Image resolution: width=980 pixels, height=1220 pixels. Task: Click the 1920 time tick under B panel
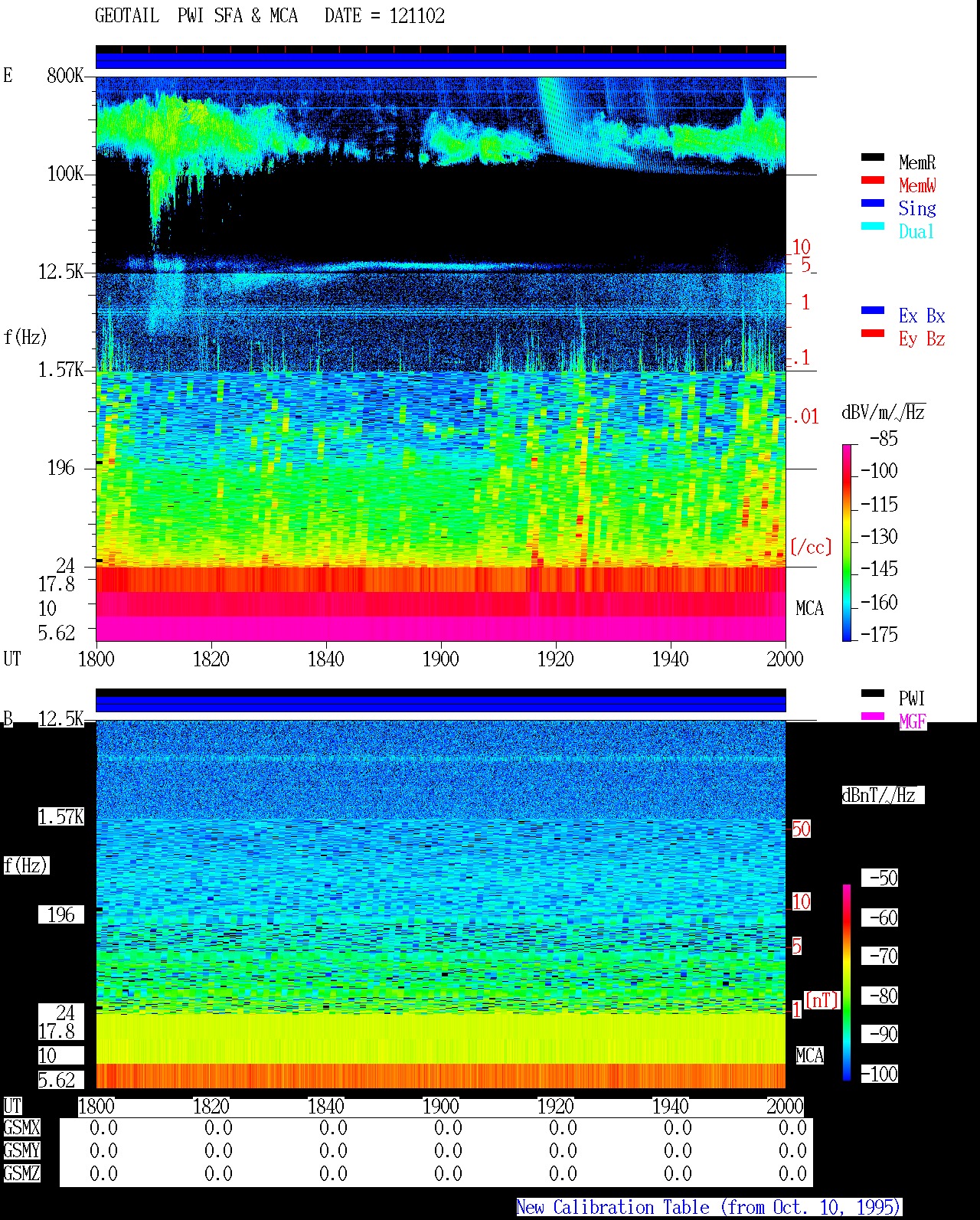coord(555,1106)
